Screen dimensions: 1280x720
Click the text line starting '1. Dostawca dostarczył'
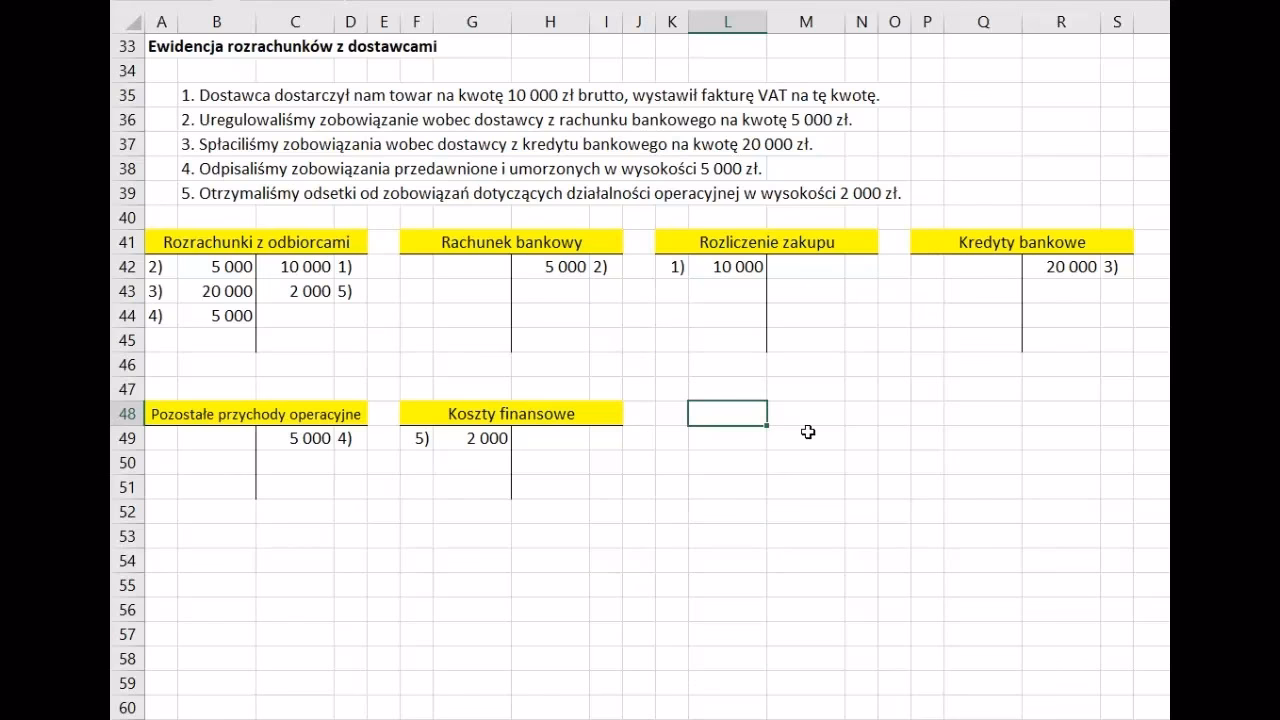point(530,96)
